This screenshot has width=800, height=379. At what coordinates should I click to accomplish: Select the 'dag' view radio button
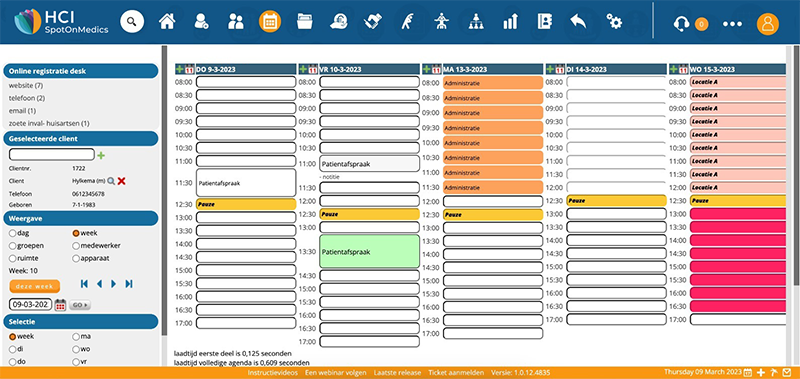(13, 233)
